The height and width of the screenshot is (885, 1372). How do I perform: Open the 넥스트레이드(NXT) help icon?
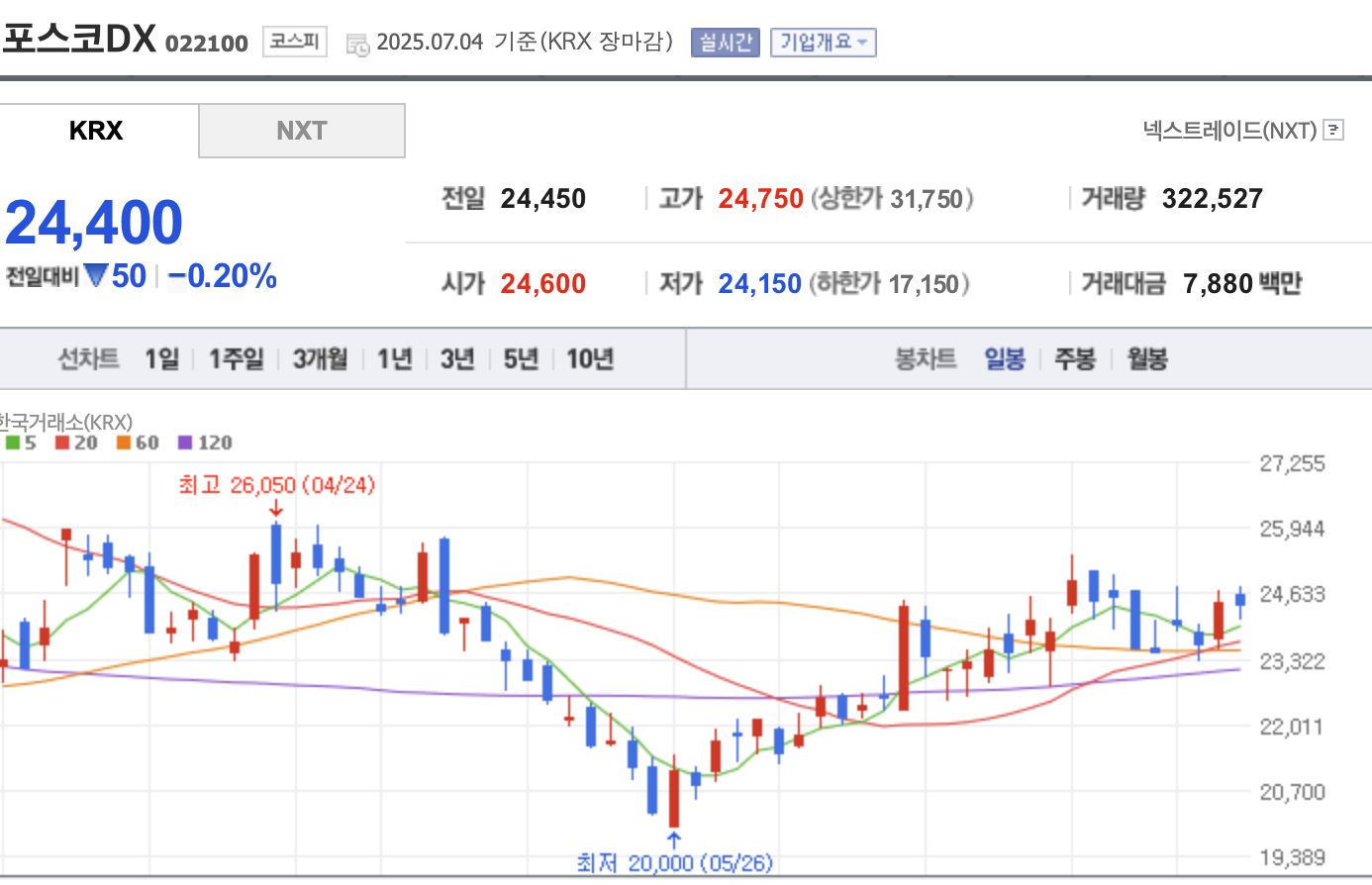pos(1333,130)
